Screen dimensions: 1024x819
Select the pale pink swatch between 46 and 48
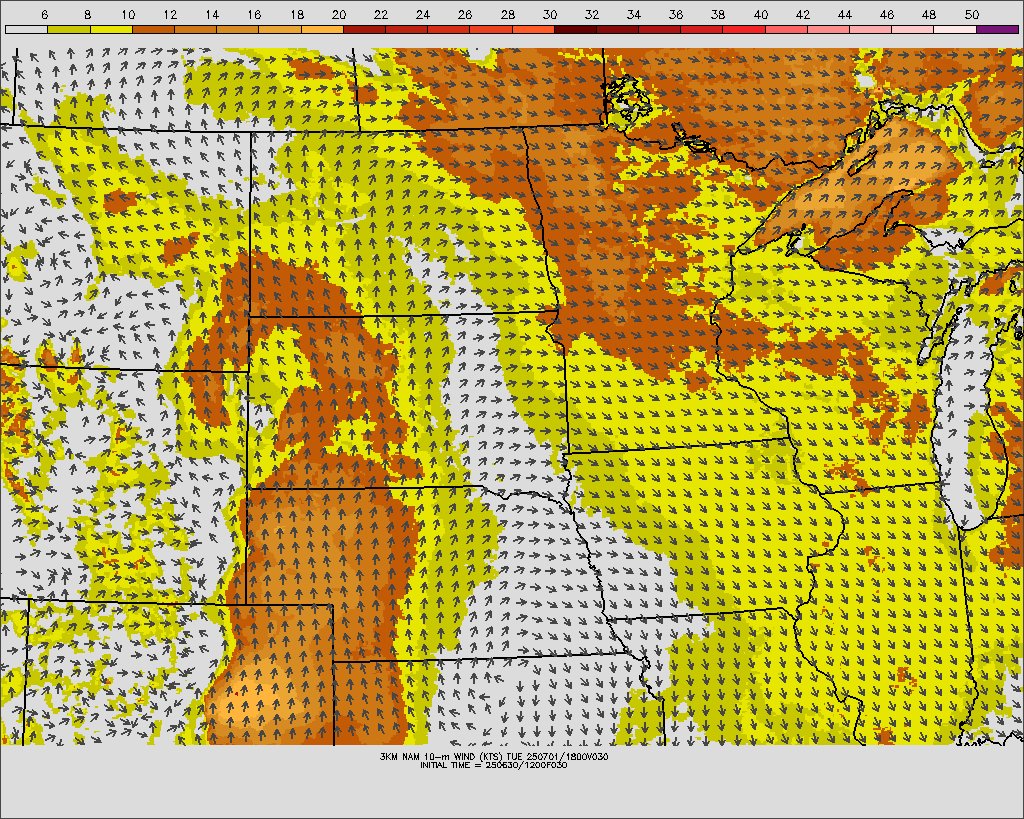click(913, 29)
